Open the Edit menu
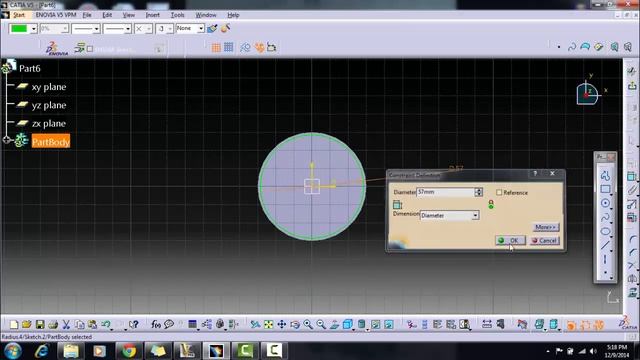The height and width of the screenshot is (360, 640). coord(107,15)
